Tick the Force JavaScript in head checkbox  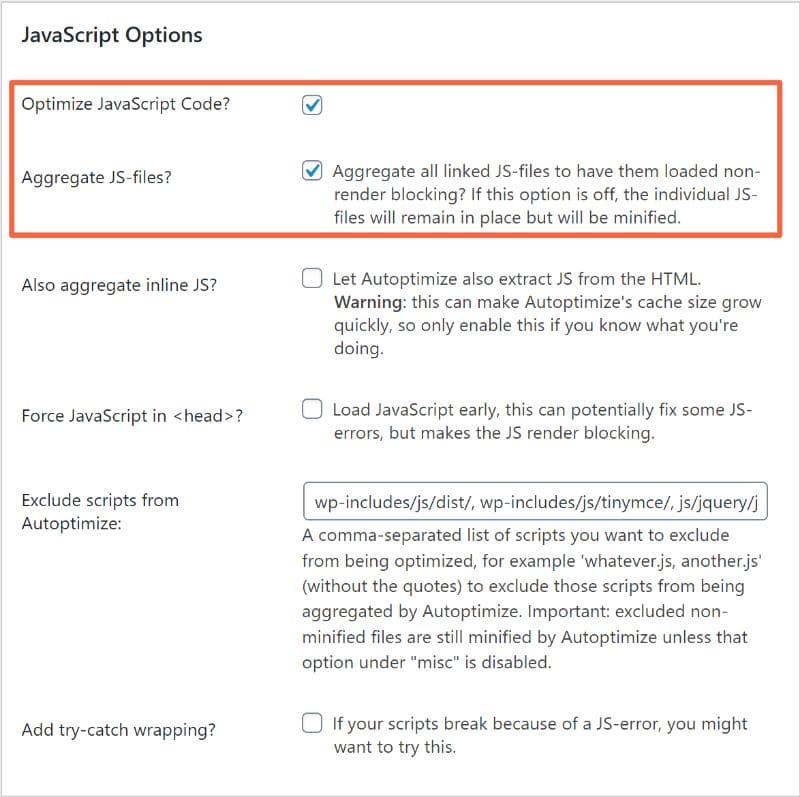click(x=312, y=409)
